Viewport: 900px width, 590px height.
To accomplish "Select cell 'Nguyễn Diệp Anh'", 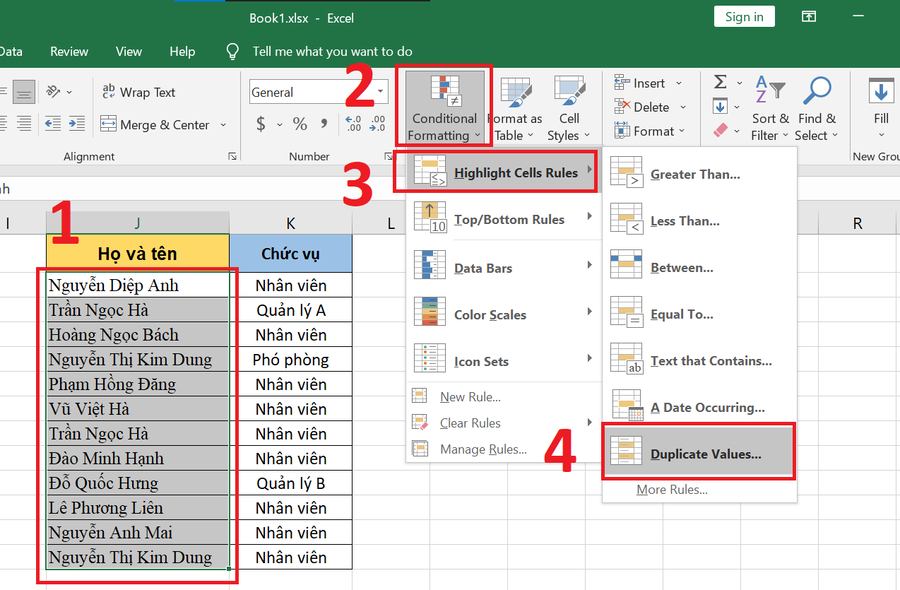I will (x=138, y=285).
